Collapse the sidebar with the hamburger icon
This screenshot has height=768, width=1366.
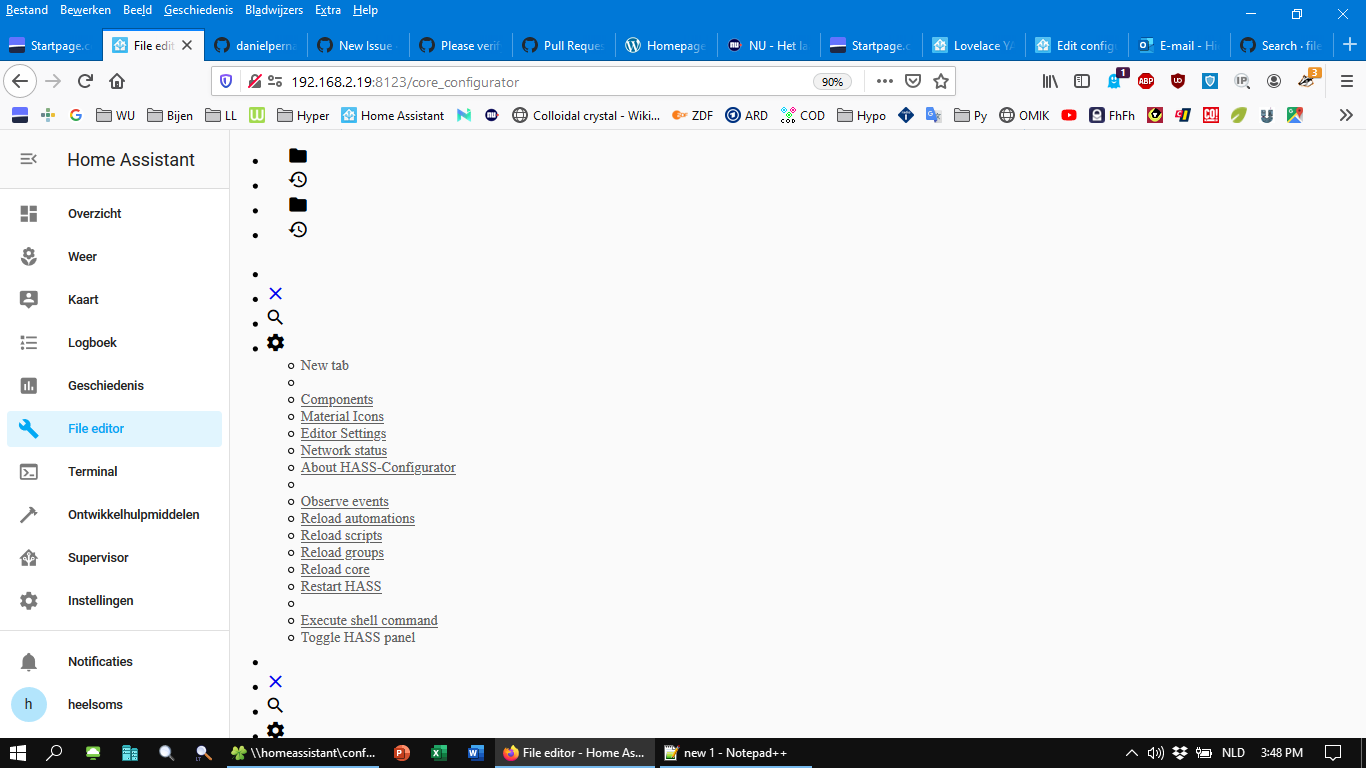[x=28, y=158]
